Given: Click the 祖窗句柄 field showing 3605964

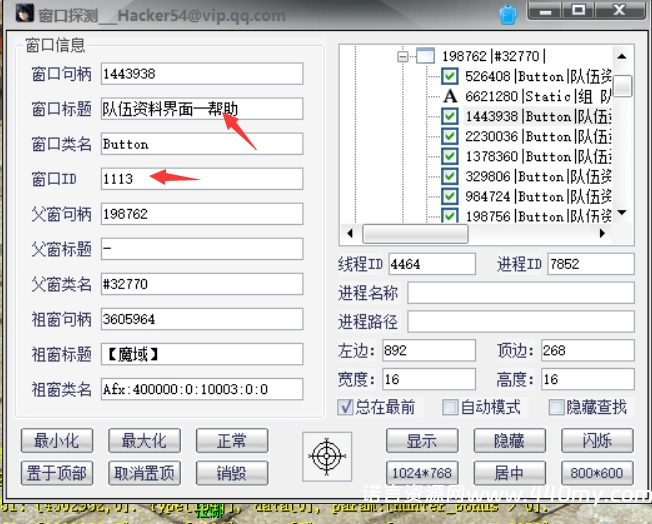Looking at the screenshot, I should click(x=202, y=319).
